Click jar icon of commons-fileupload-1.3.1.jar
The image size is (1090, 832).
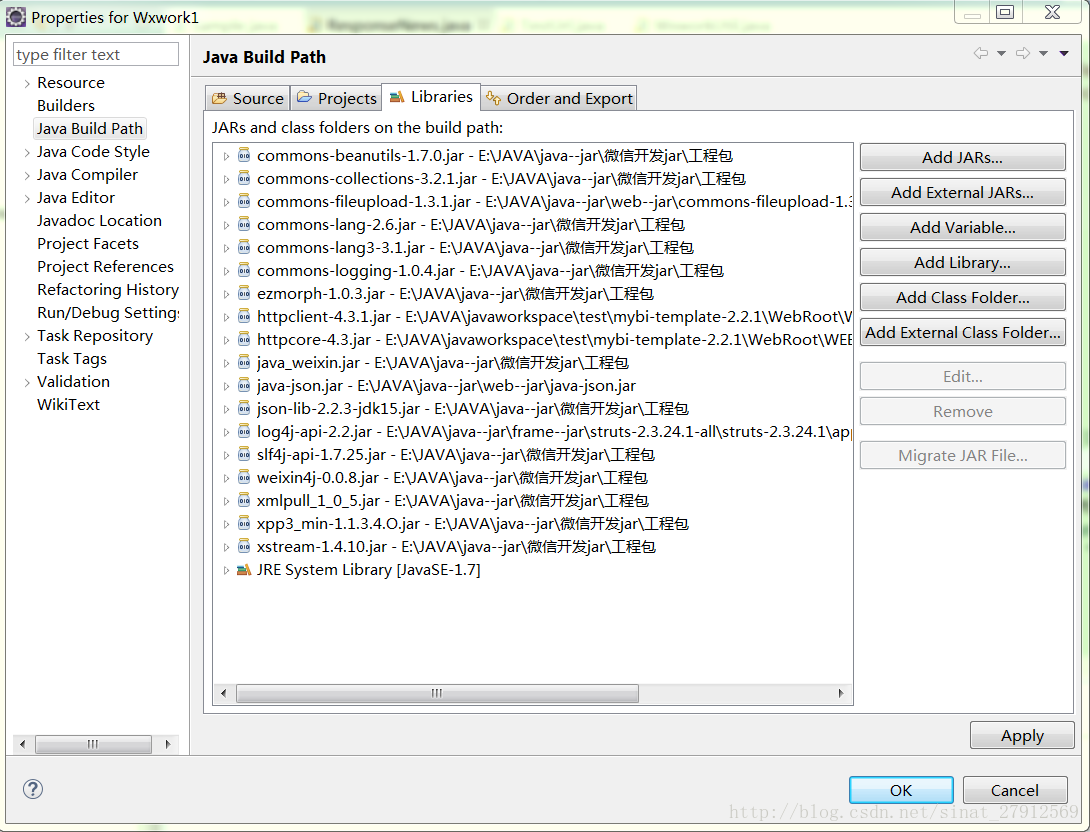coord(244,201)
